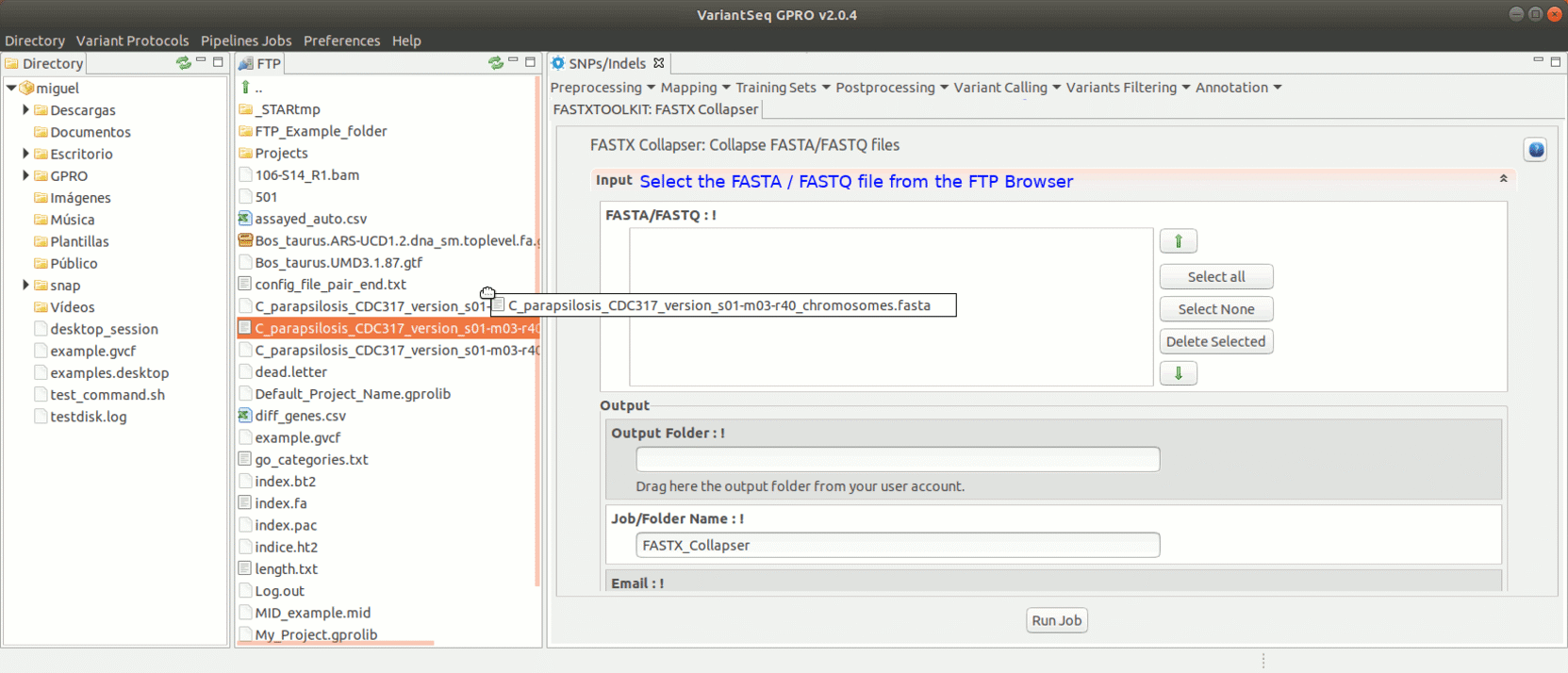Move selected file down with green arrow
Image resolution: width=1568 pixels, height=673 pixels.
1178,373
